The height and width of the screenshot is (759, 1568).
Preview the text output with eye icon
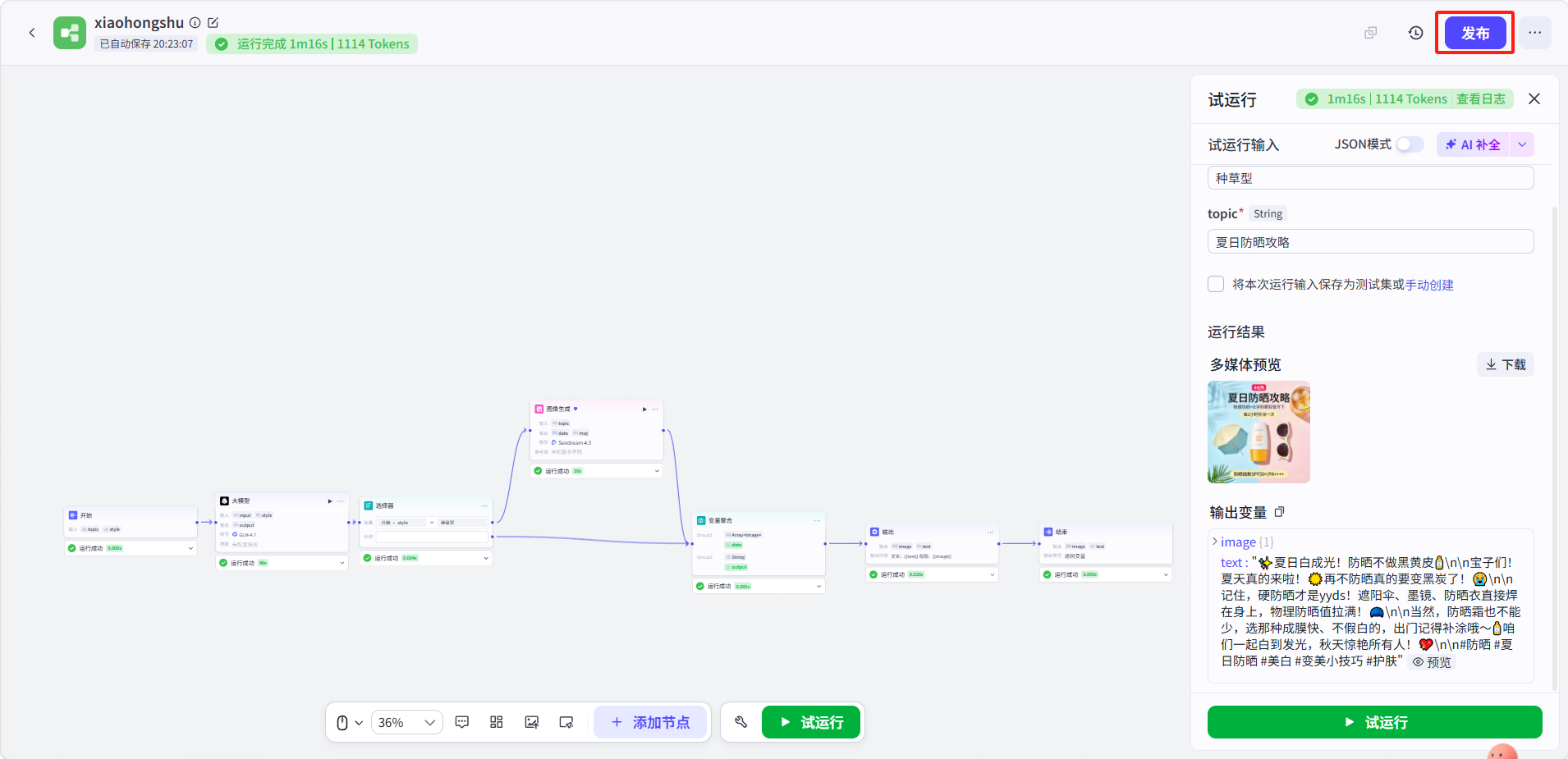click(1432, 662)
